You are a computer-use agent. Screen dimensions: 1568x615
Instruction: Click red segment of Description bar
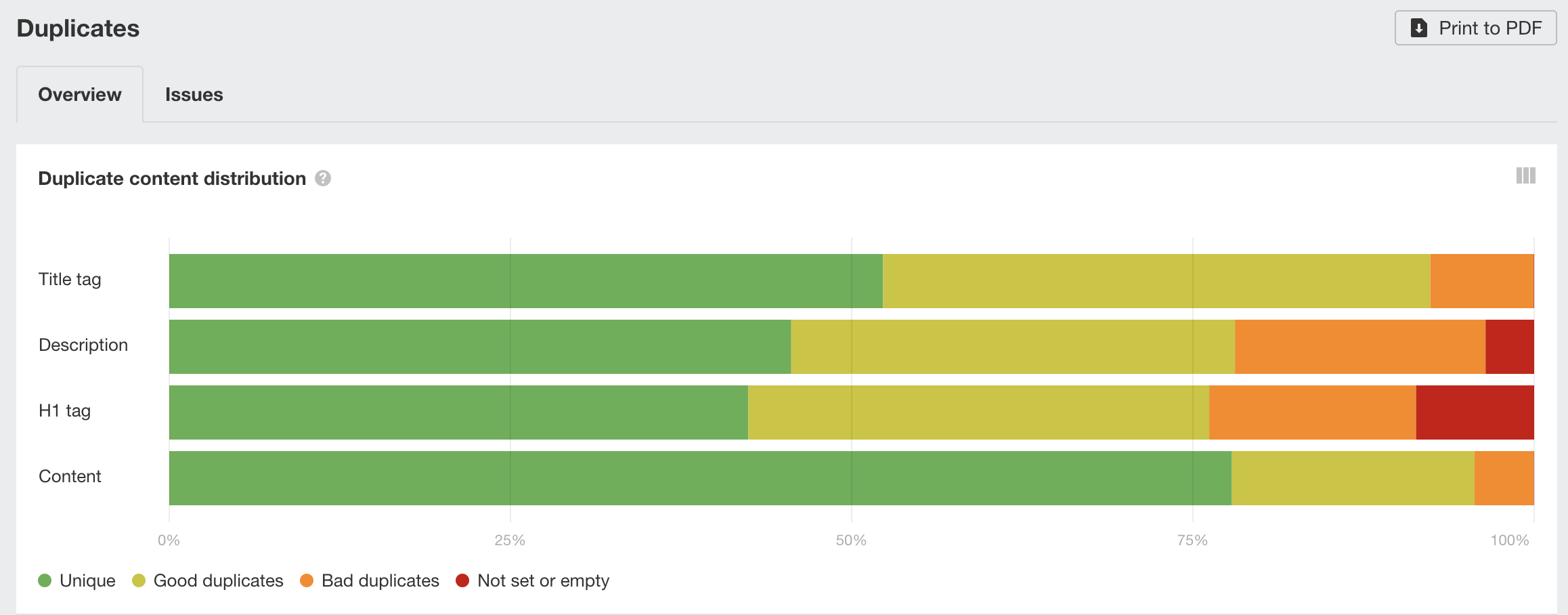pyautogui.click(x=1509, y=347)
